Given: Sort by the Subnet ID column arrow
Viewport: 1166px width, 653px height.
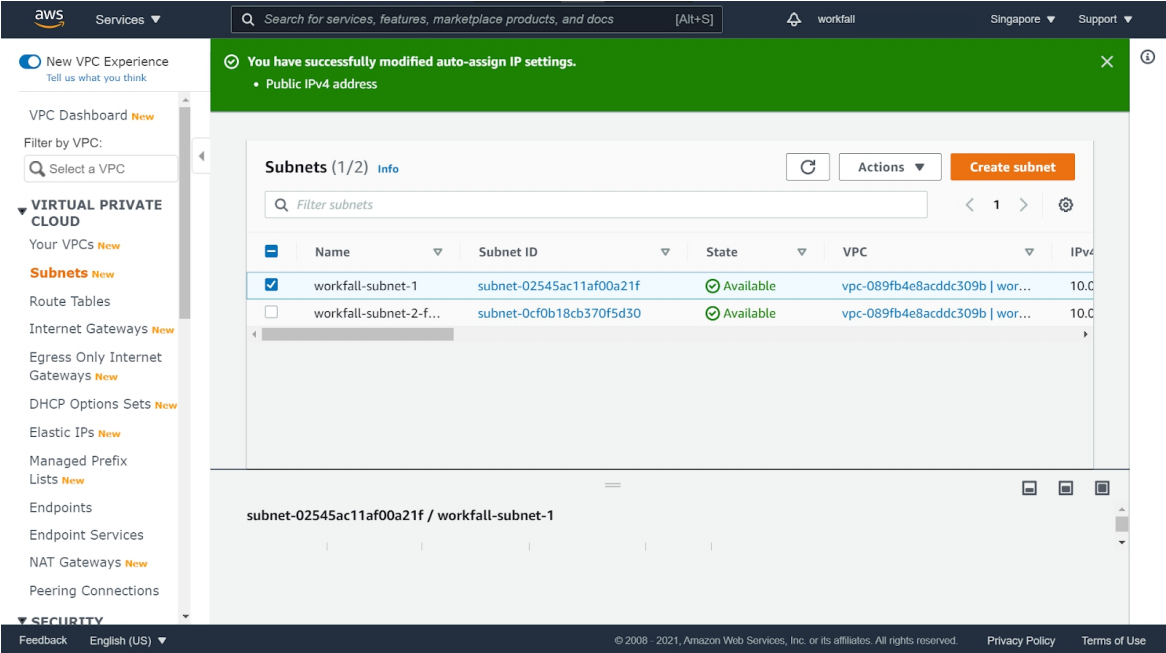Looking at the screenshot, I should pos(666,252).
